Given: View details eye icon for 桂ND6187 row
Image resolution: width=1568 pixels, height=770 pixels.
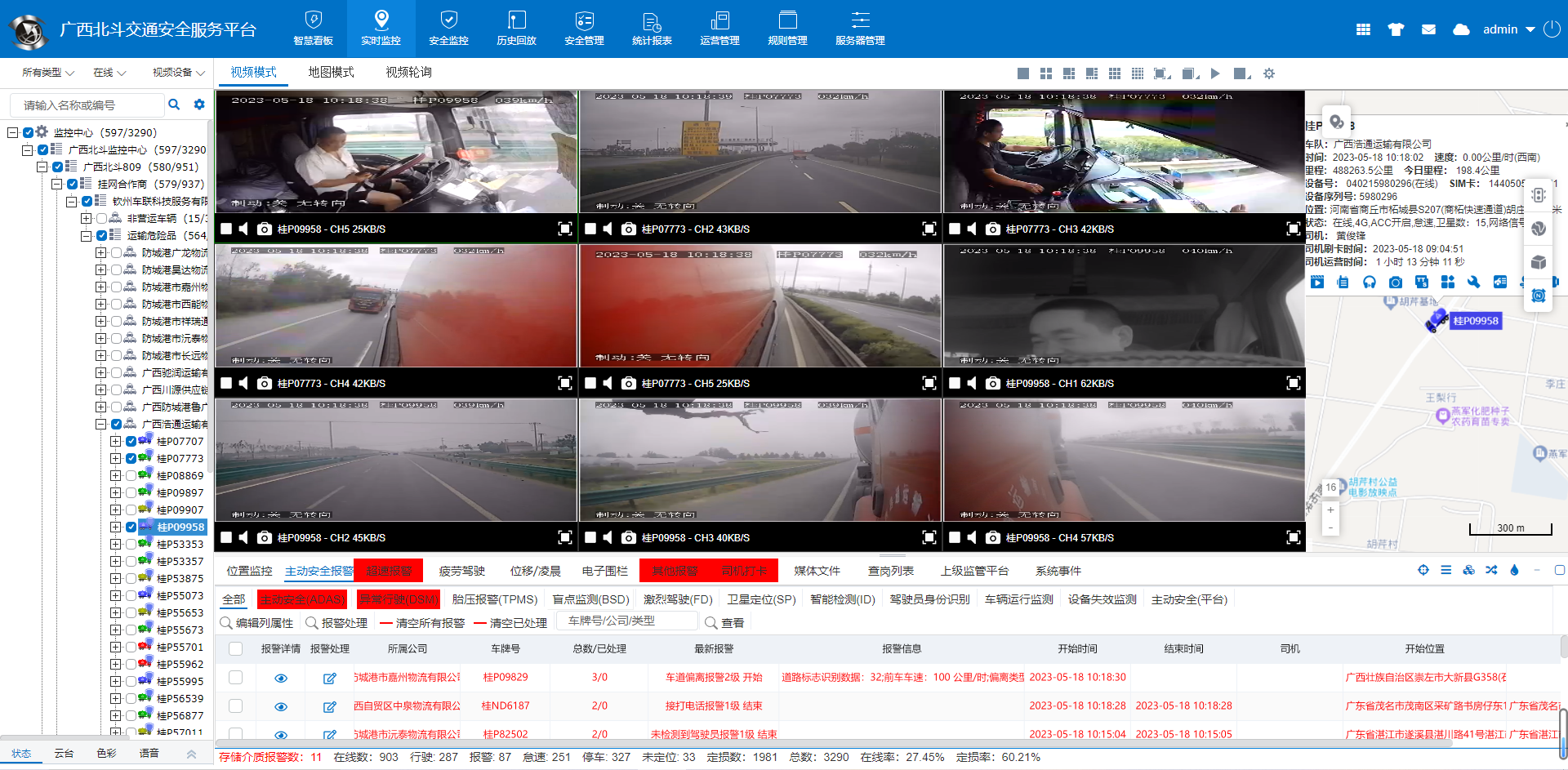Looking at the screenshot, I should coord(281,706).
